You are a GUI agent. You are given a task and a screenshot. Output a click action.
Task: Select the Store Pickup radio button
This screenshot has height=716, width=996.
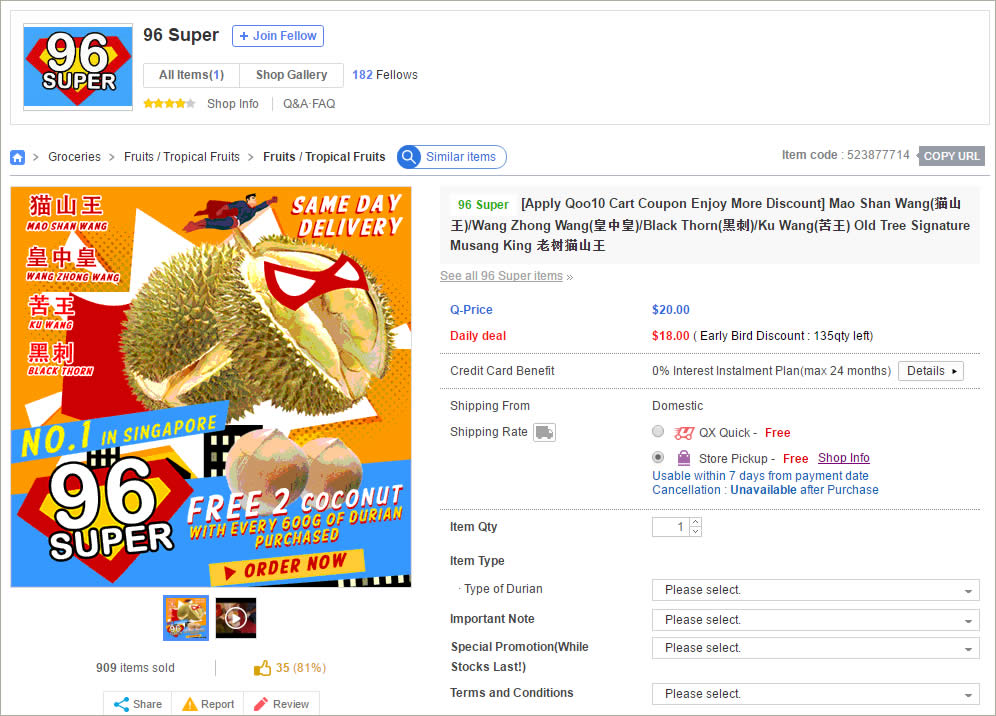[x=658, y=457]
